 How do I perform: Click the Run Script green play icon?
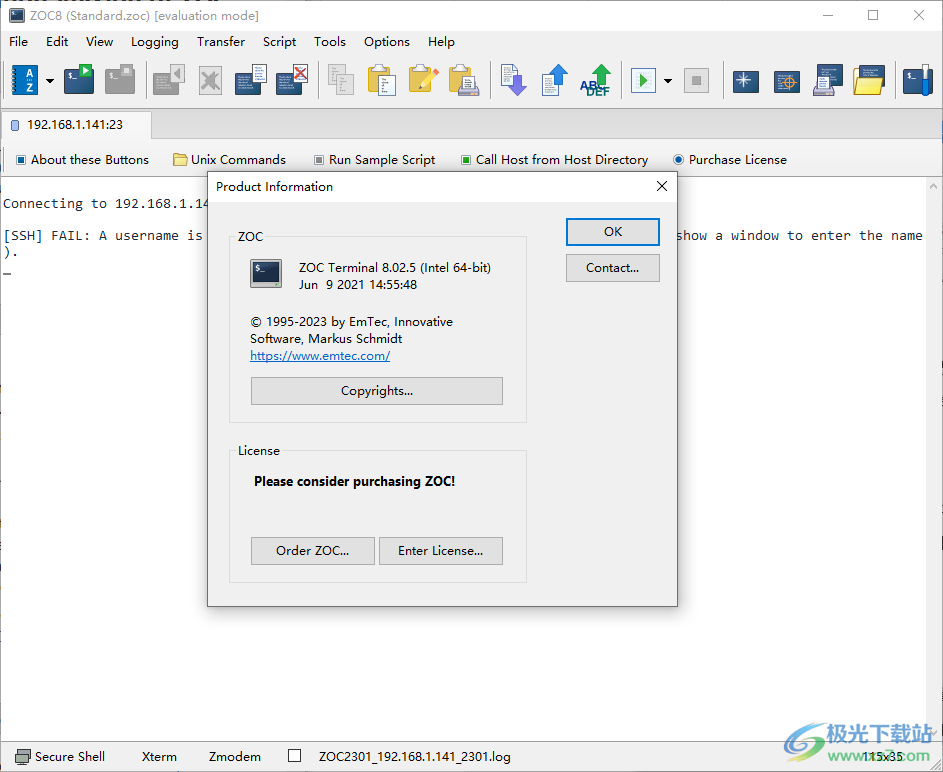[x=643, y=80]
